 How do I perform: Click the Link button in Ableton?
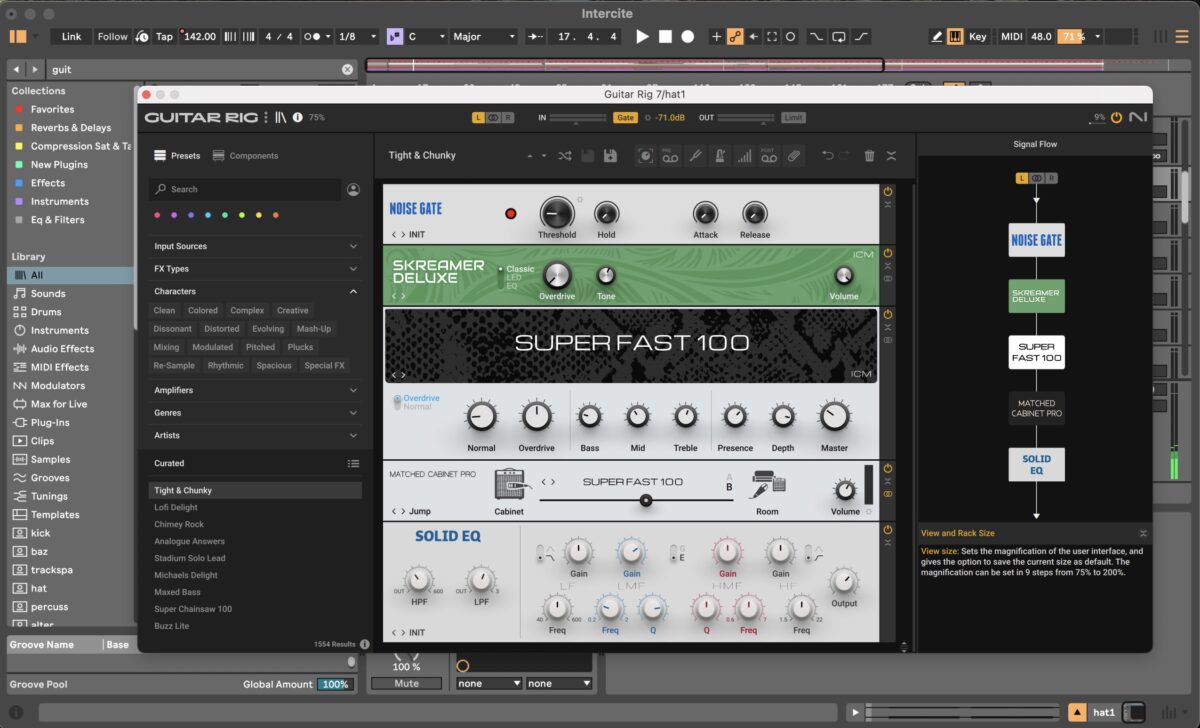click(72, 36)
